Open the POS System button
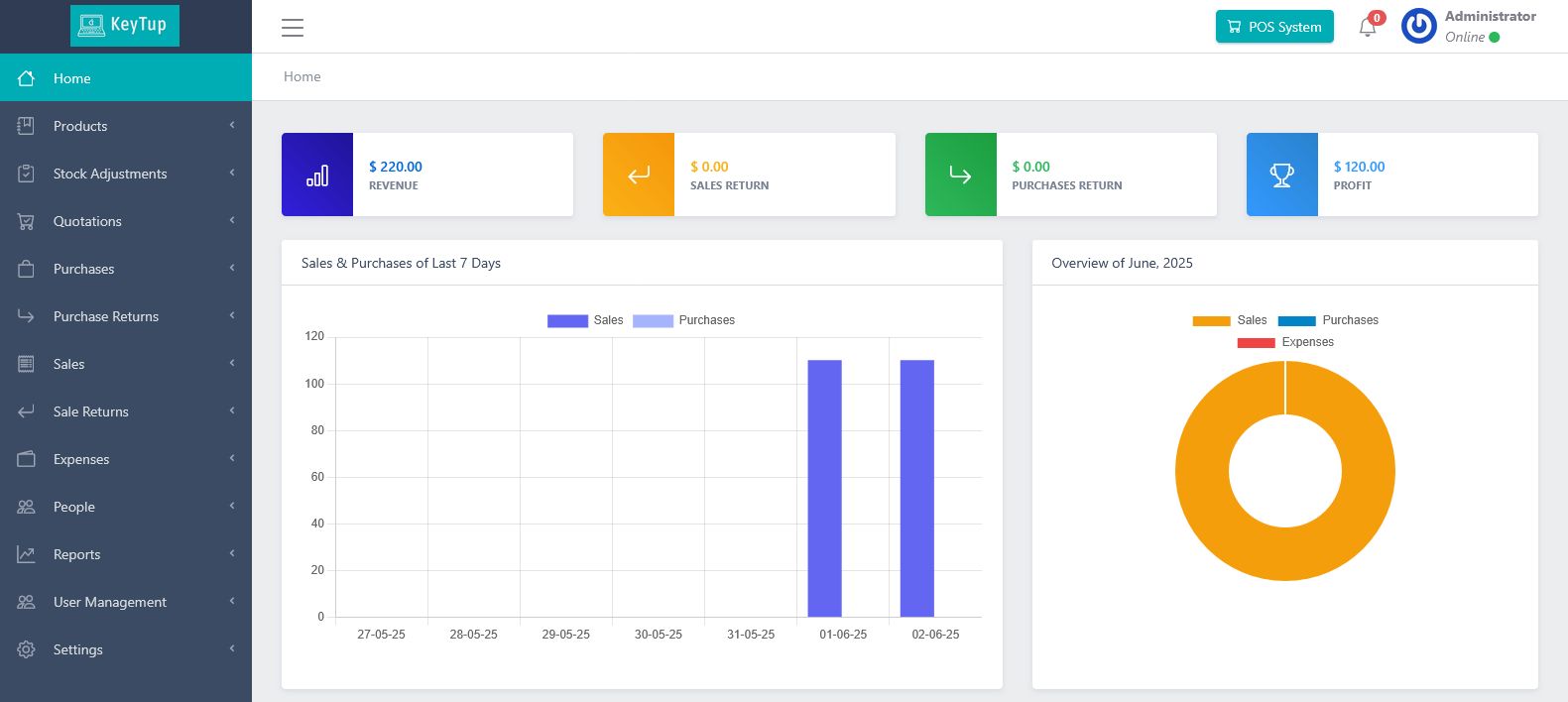This screenshot has width=1568, height=702. (1274, 27)
